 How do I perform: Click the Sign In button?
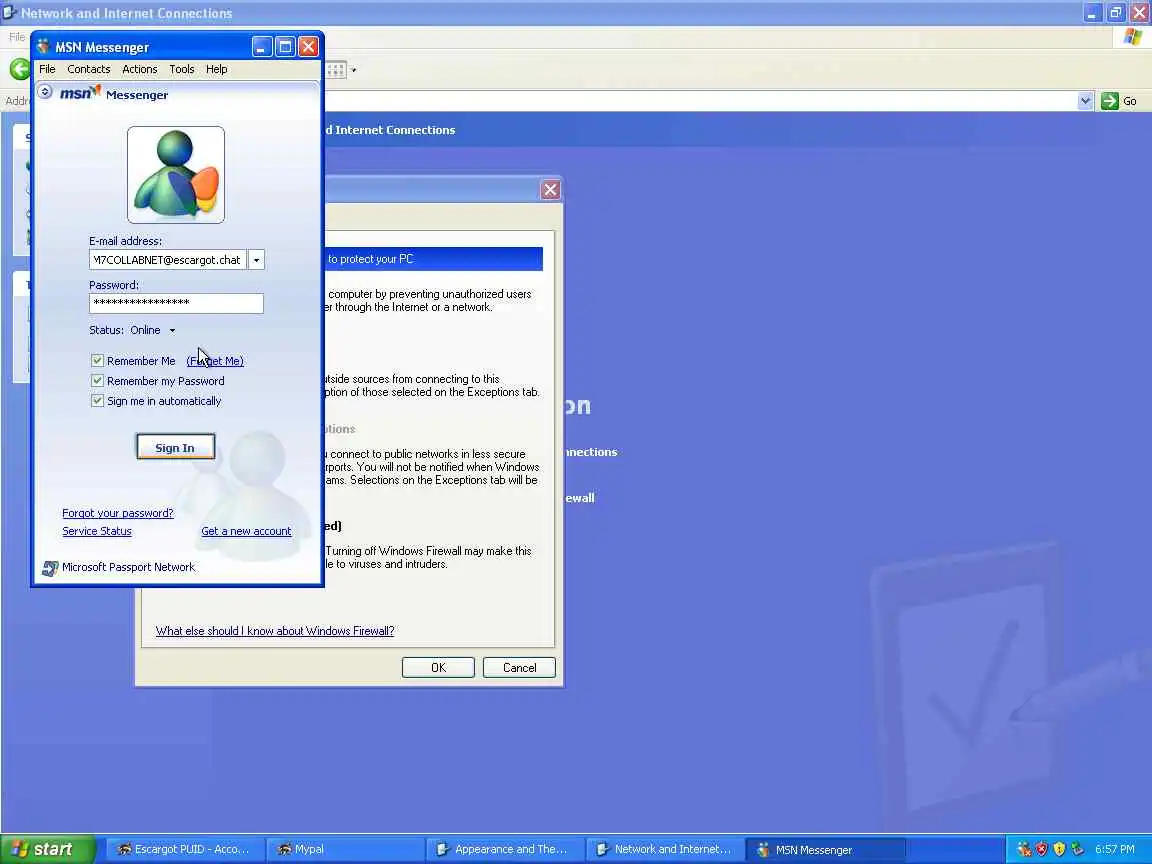coord(176,447)
